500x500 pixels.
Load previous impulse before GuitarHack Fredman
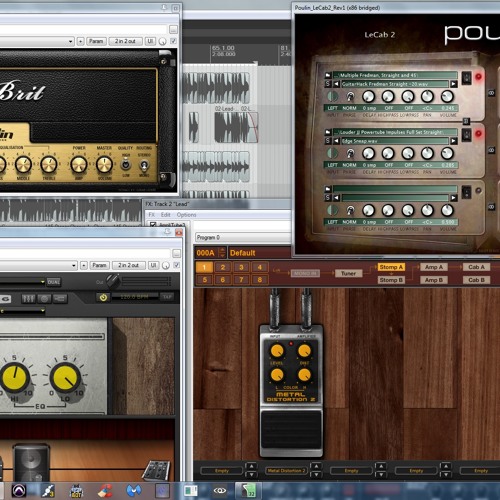[x=336, y=84]
